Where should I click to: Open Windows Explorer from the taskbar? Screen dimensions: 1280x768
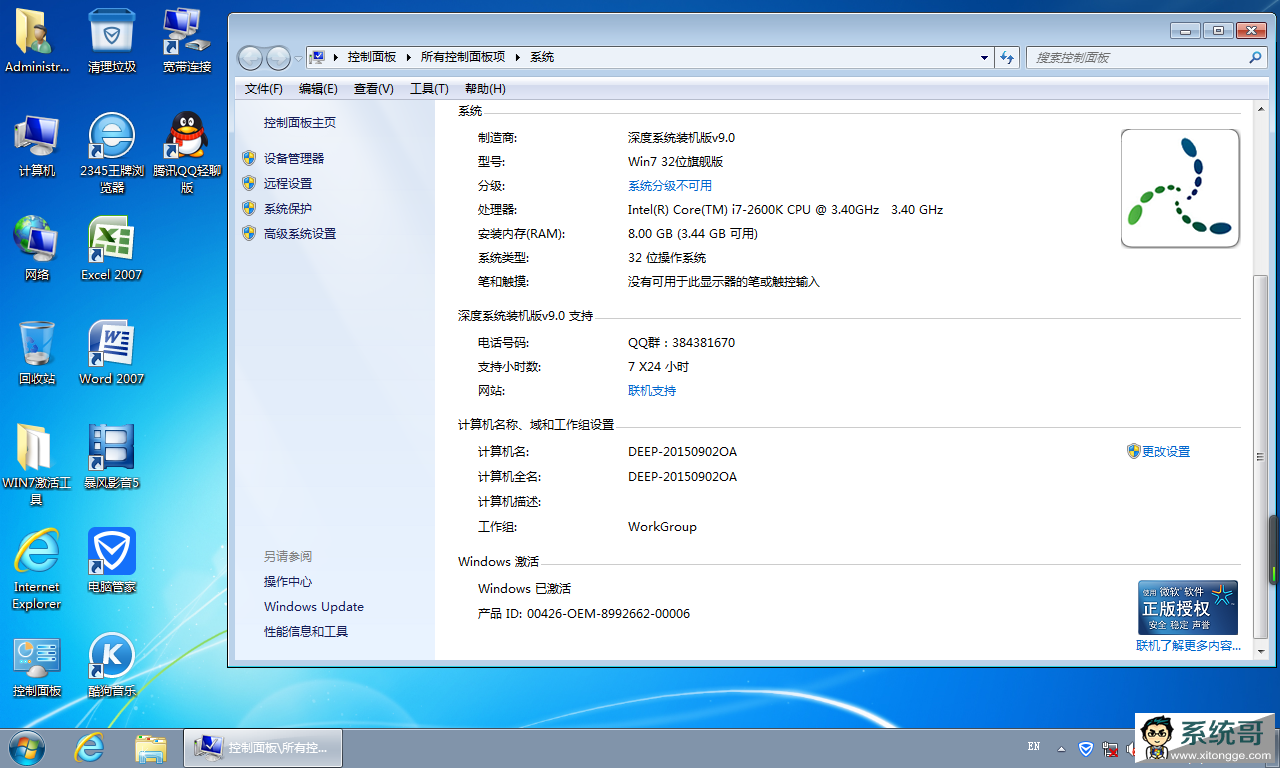pos(151,747)
